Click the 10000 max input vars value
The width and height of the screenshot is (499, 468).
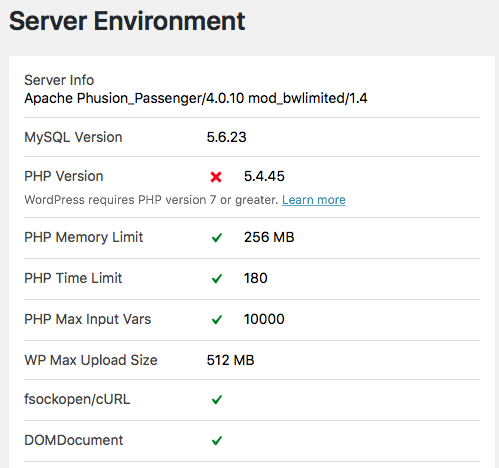[x=264, y=319]
